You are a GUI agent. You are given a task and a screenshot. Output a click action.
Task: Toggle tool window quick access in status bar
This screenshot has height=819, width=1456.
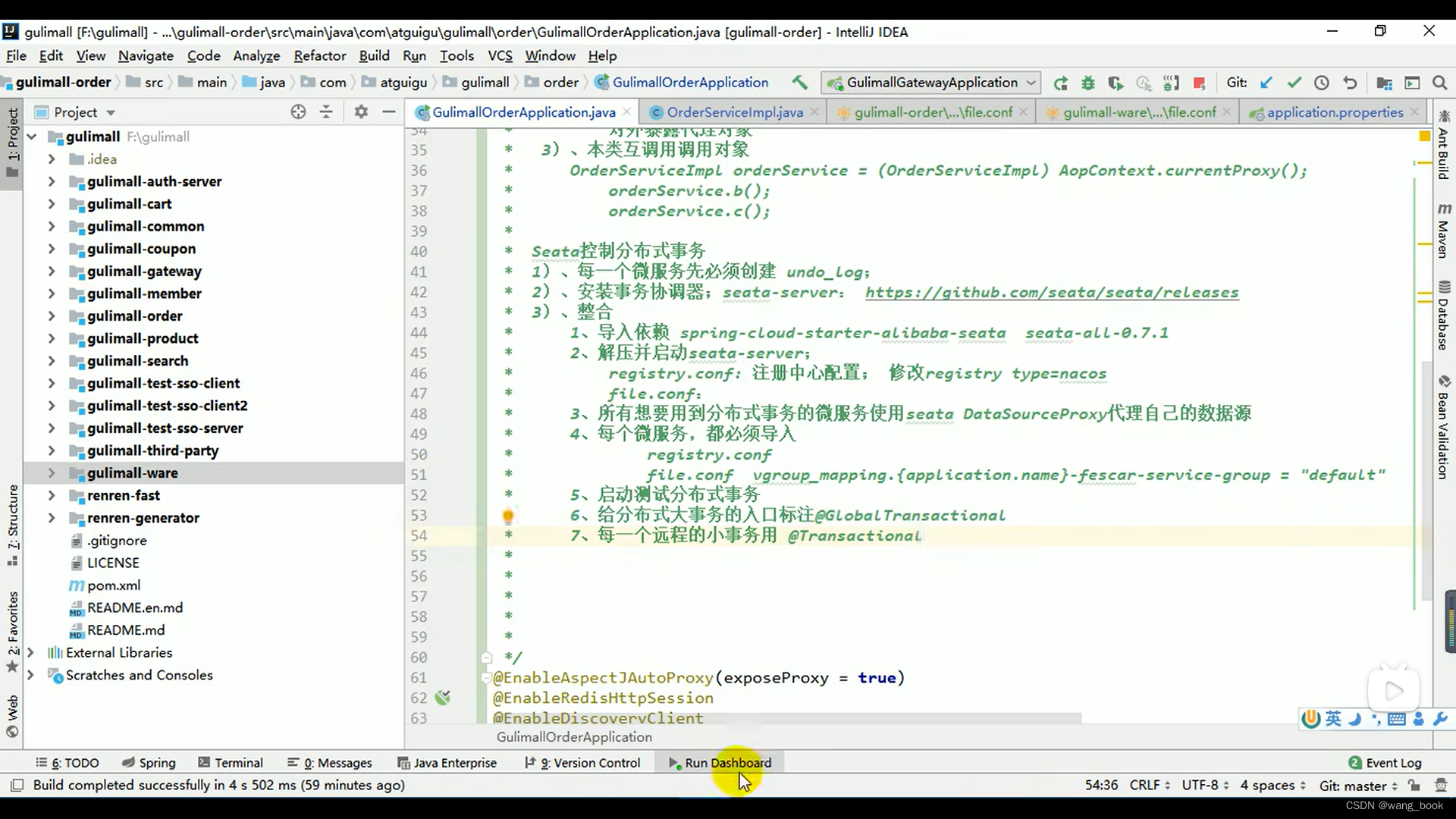click(x=17, y=786)
